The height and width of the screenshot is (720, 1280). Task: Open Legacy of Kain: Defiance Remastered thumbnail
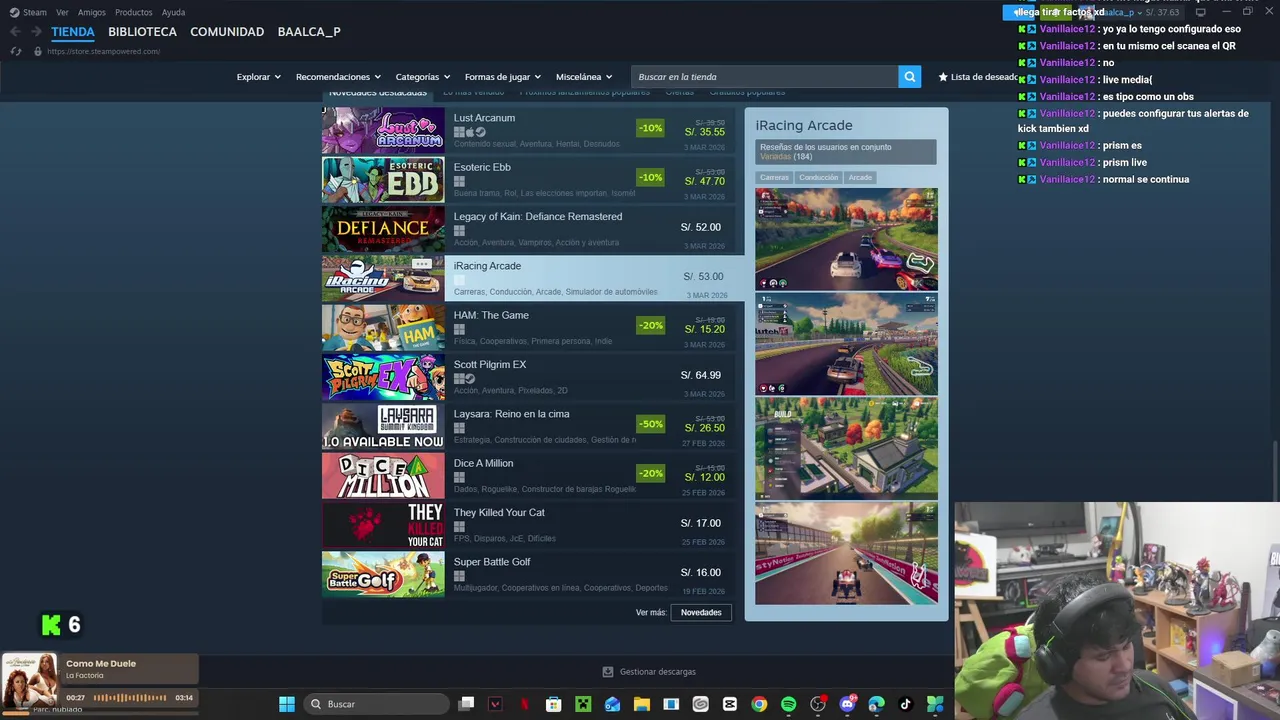[x=383, y=229]
